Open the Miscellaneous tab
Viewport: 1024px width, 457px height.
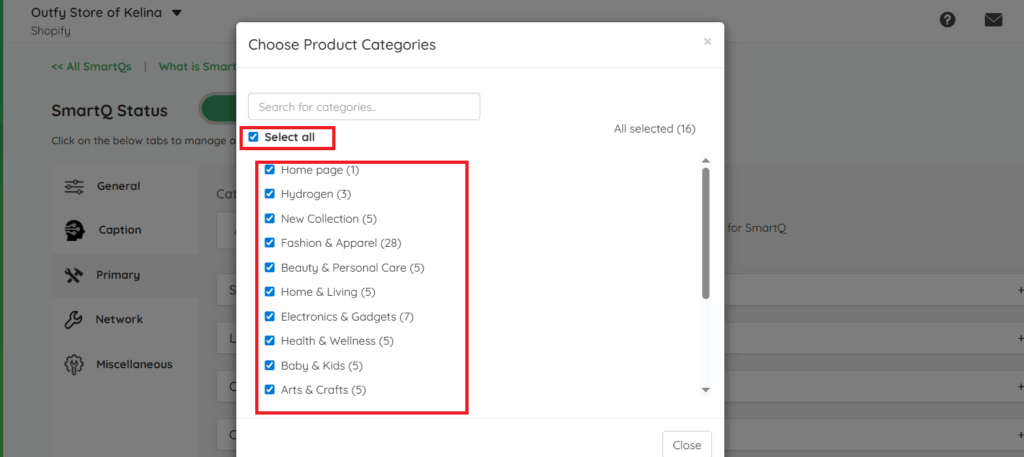133,365
